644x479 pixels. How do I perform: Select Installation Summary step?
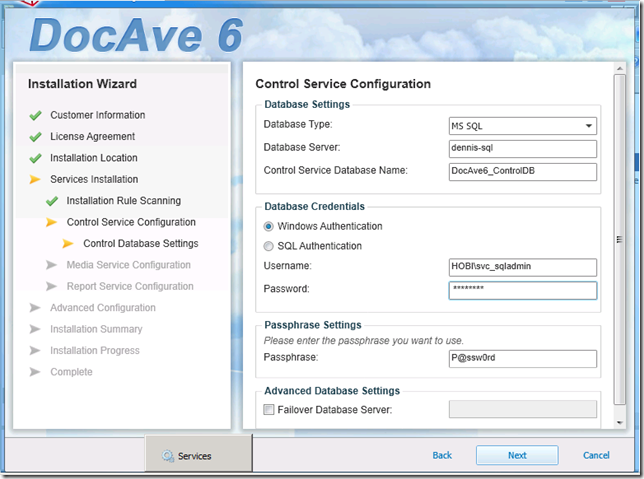[x=96, y=329]
